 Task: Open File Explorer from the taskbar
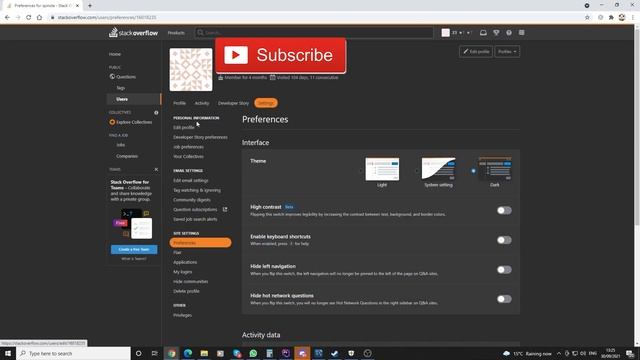tap(204, 353)
